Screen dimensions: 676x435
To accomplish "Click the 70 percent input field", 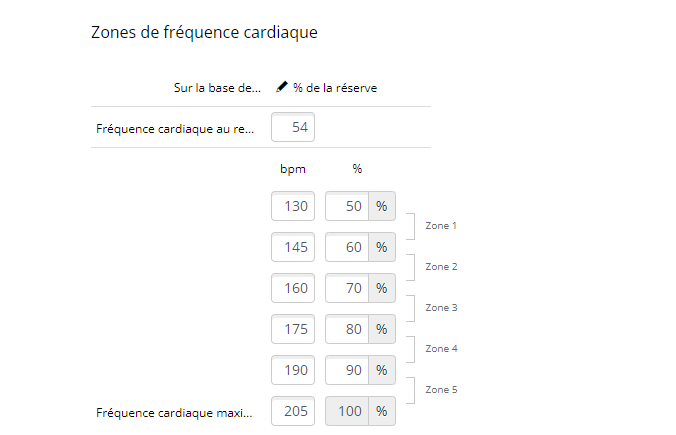I will (348, 288).
